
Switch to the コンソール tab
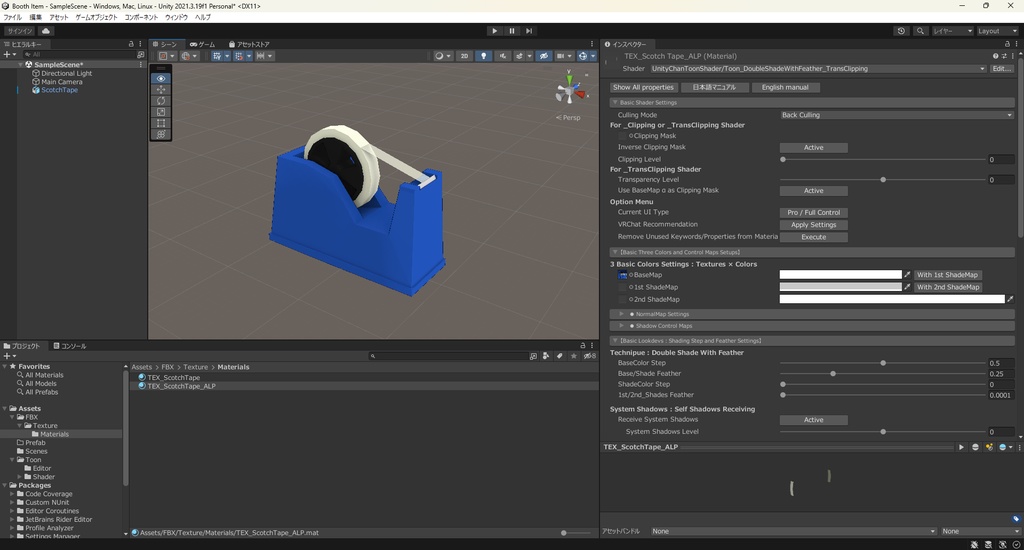[70, 346]
